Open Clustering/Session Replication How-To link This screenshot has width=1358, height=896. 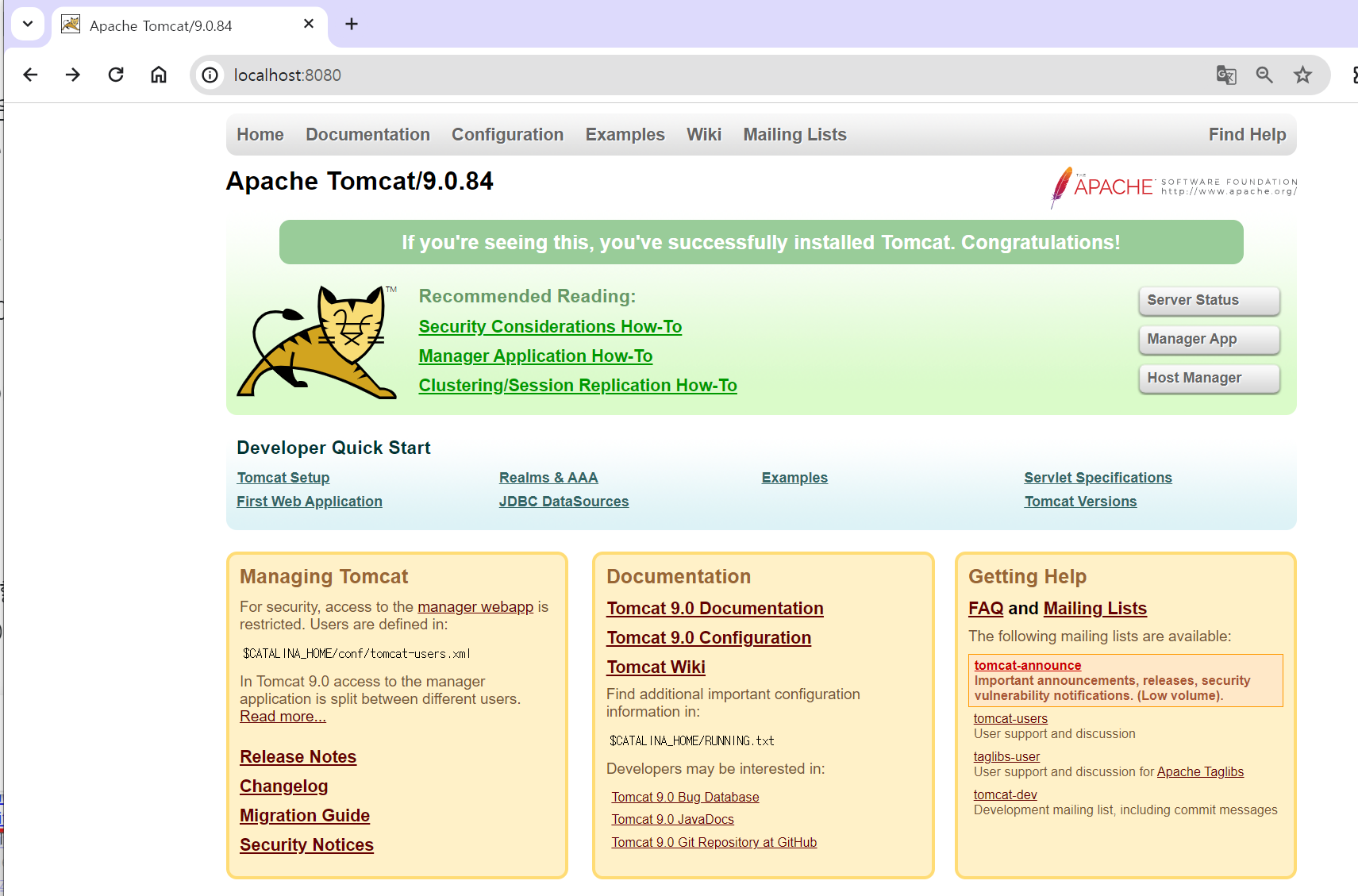pos(578,386)
